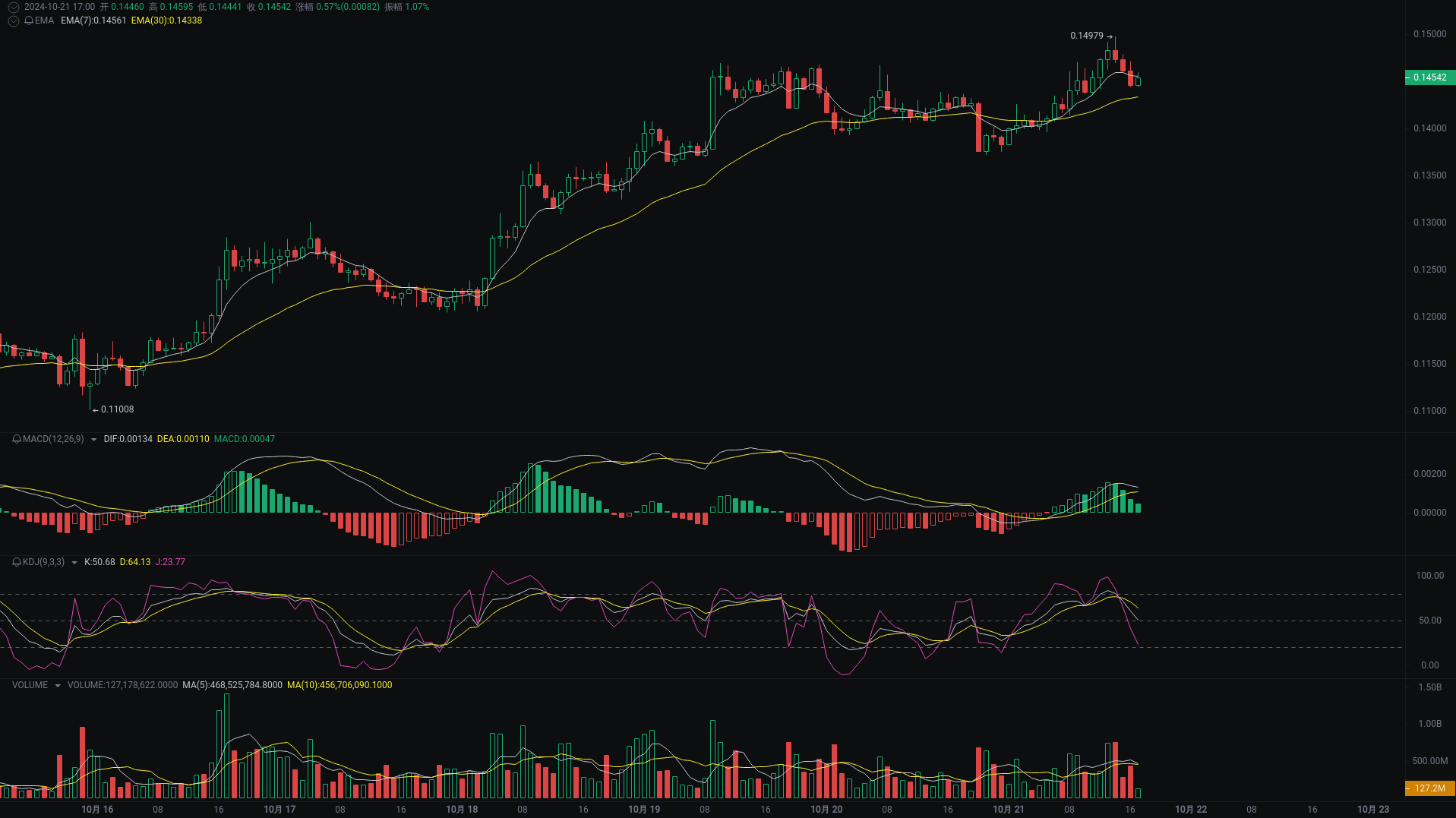1456x818 pixels.
Task: Click the magenta J:23.77 readout
Action: [x=170, y=562]
